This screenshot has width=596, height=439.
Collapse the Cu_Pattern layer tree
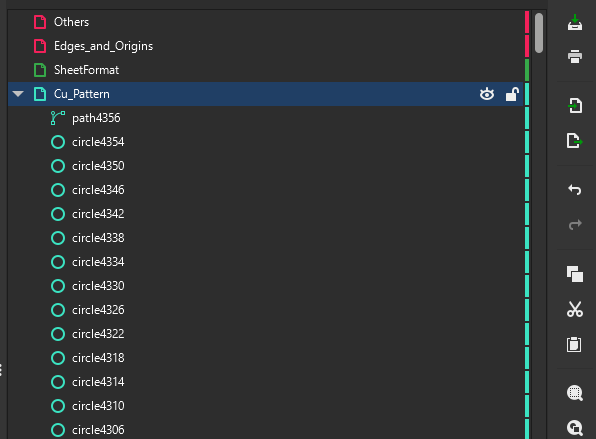point(18,94)
